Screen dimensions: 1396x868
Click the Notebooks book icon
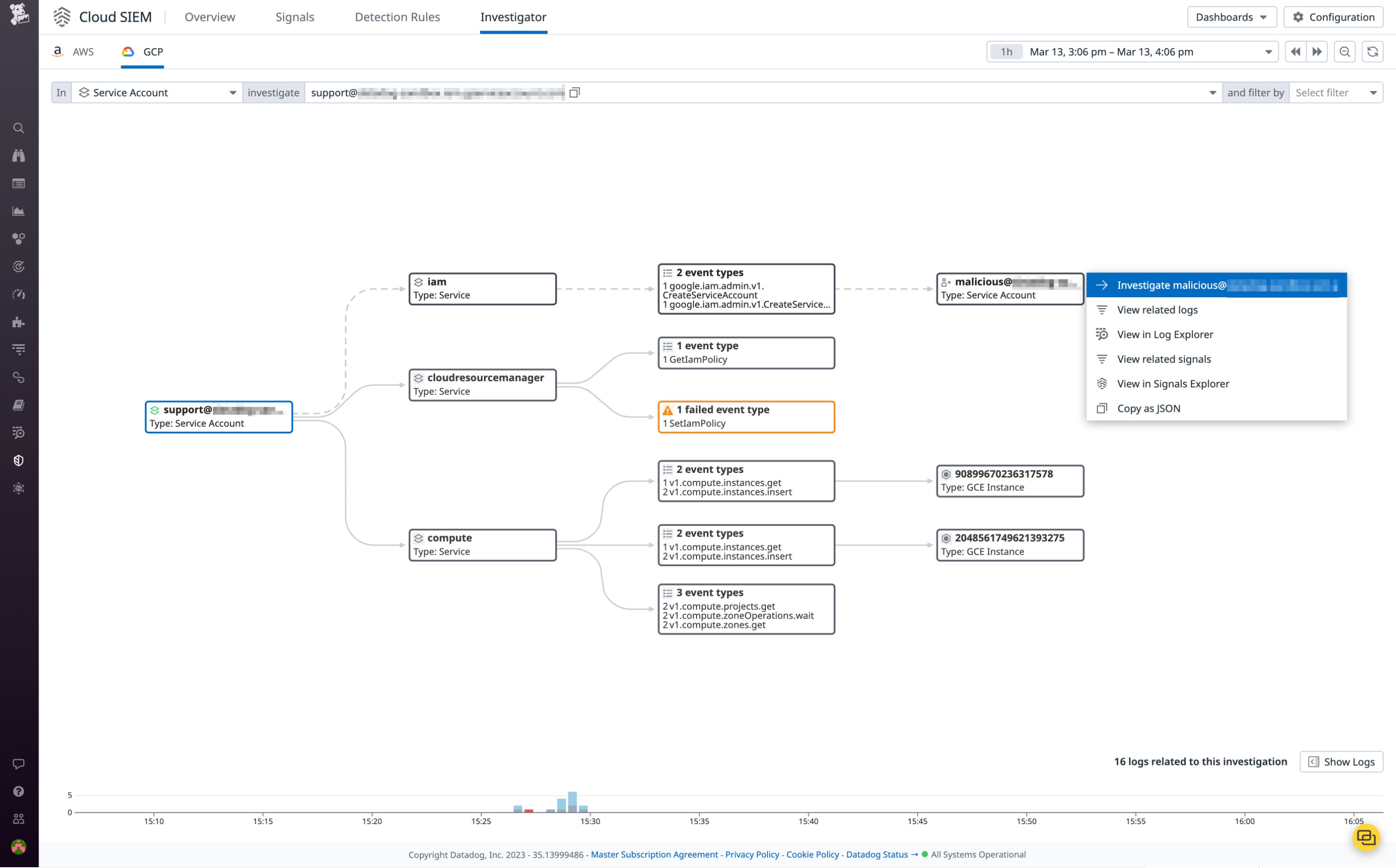[19, 405]
